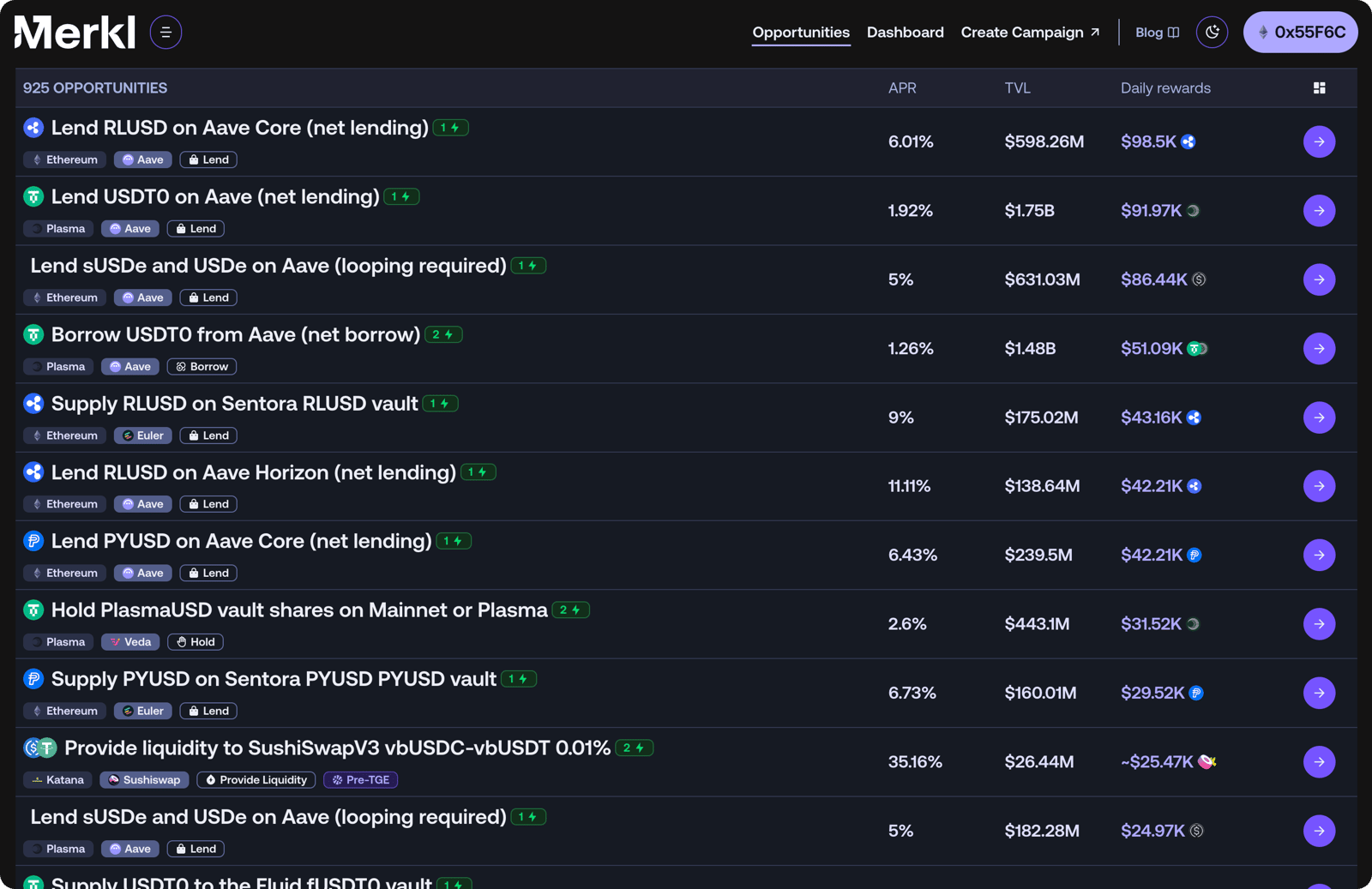This screenshot has width=1372, height=889.
Task: Click Aave tag under Lend RLUSD Aave Horizon
Action: click(x=143, y=504)
